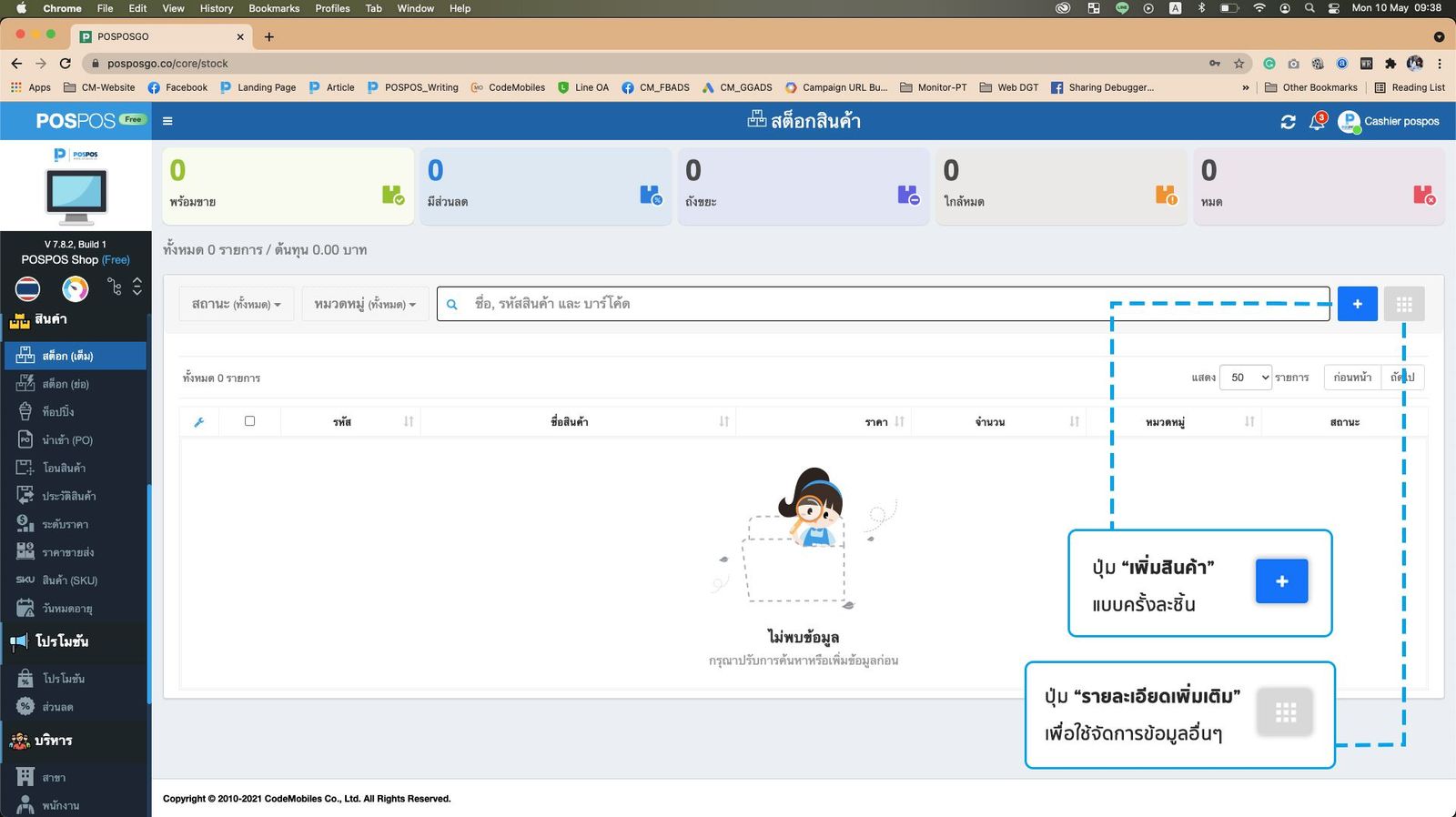Open the rows-per-page 50 dropdown
1456x817 pixels.
pos(1245,378)
